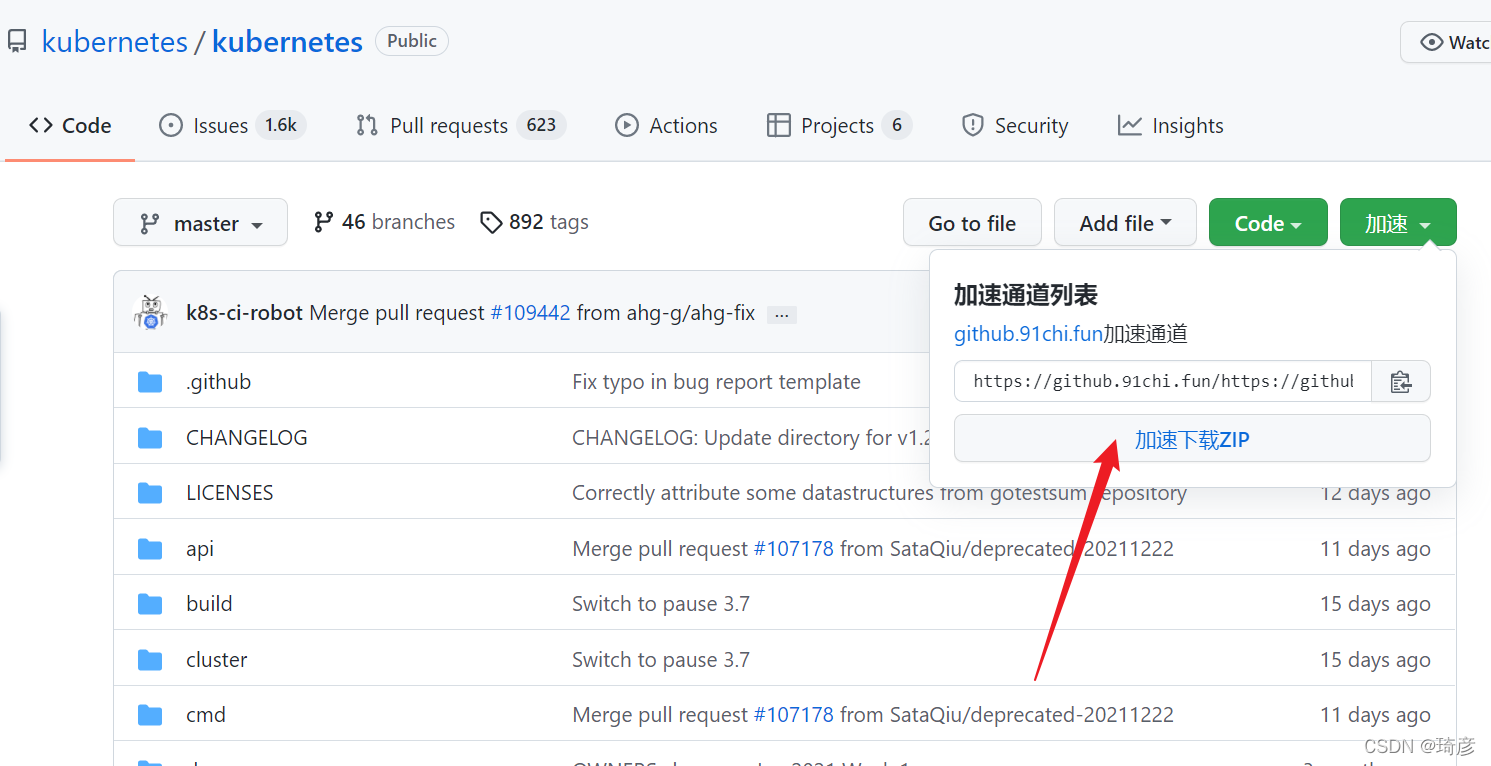Click the #107178 link in the cmd row

coord(793,715)
